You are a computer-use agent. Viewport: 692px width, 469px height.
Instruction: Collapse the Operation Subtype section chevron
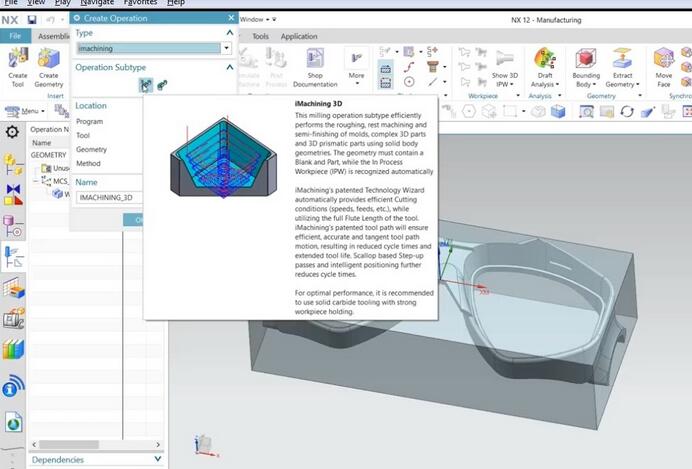point(229,67)
